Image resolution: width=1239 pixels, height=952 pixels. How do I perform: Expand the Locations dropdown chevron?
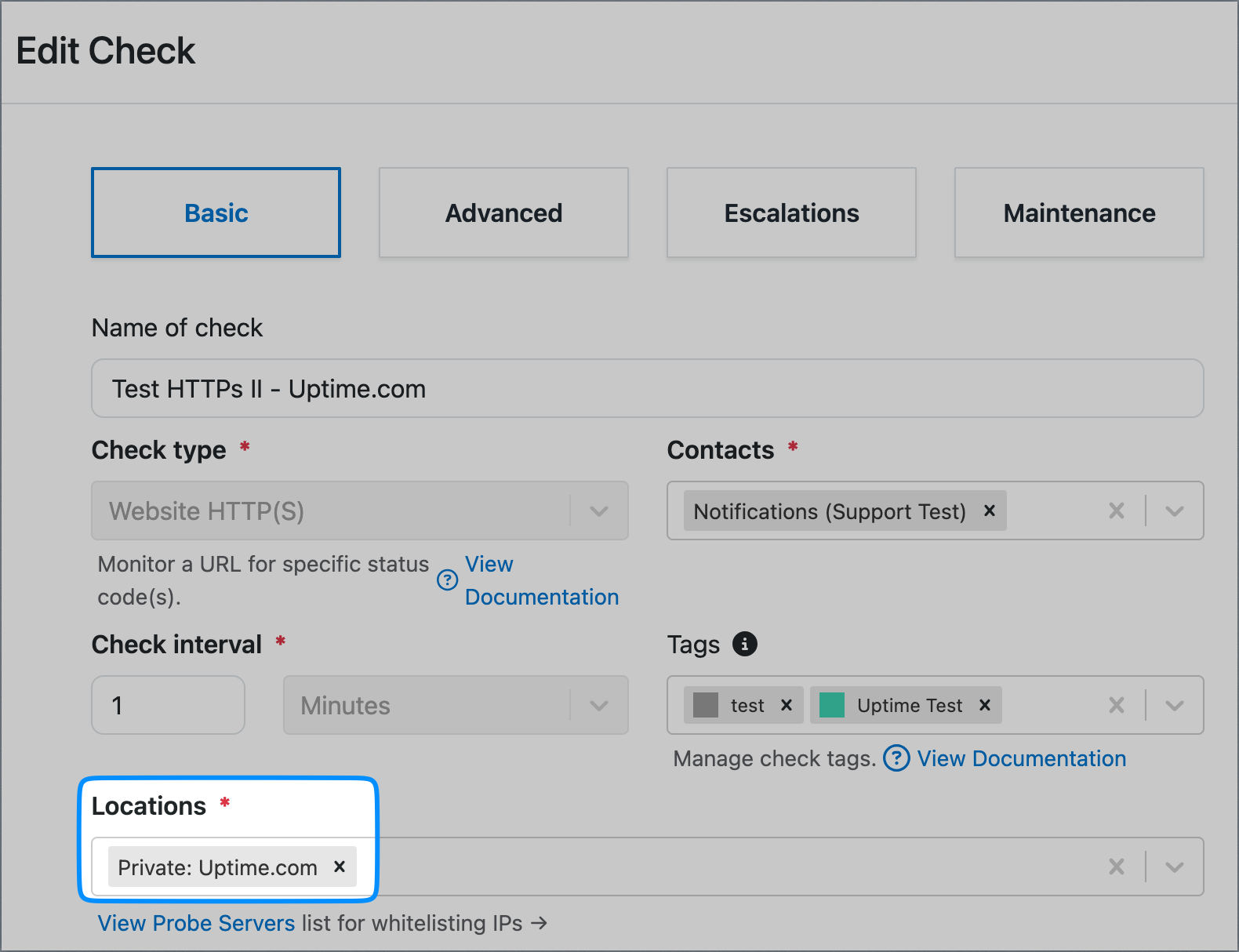(1174, 867)
